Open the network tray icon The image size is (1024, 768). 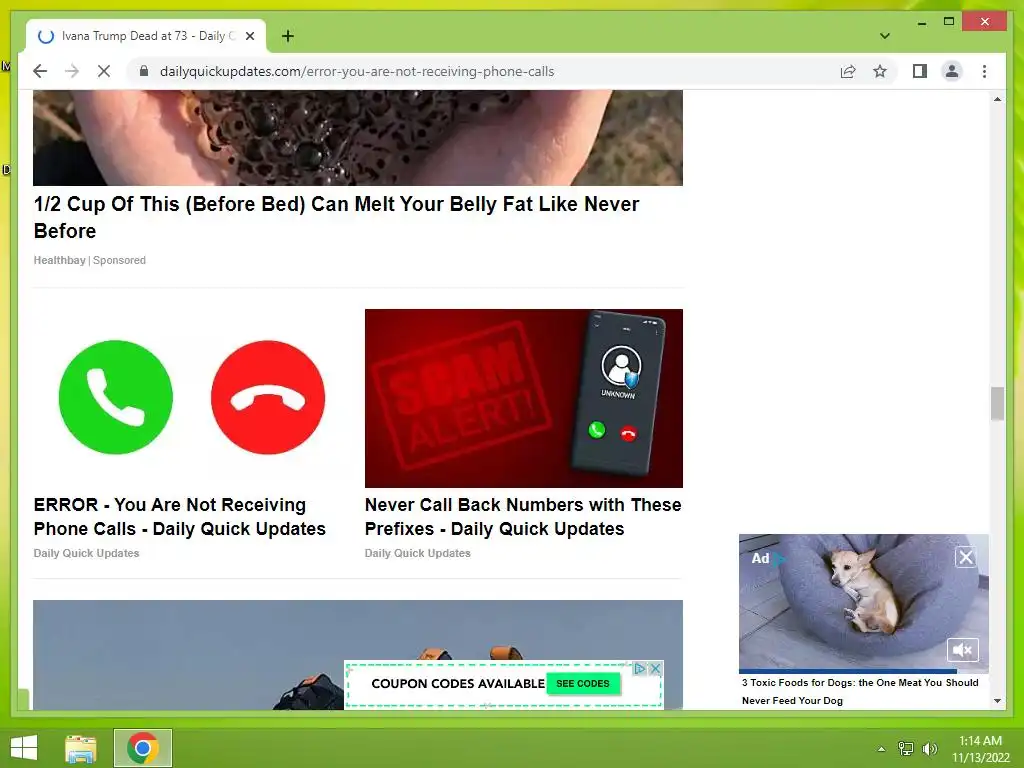[x=906, y=749]
